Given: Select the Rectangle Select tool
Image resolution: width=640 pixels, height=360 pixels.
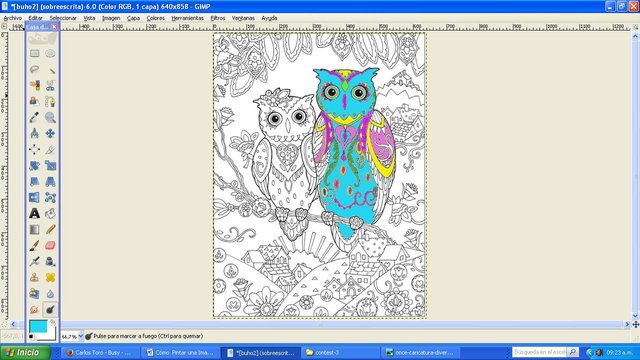Looking at the screenshot, I should pos(34,53).
